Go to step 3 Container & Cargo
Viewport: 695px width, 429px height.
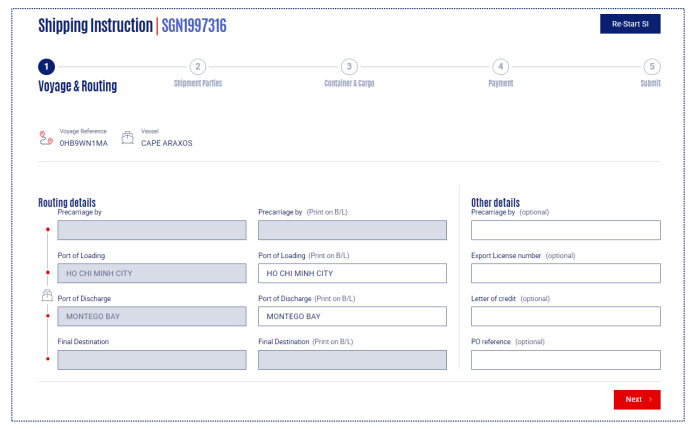click(x=349, y=67)
